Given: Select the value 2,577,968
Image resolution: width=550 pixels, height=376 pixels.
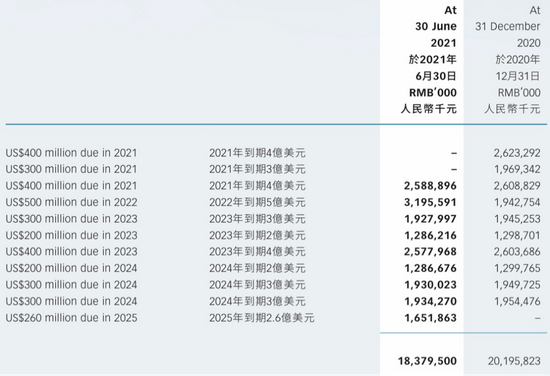Looking at the screenshot, I should coord(430,252).
